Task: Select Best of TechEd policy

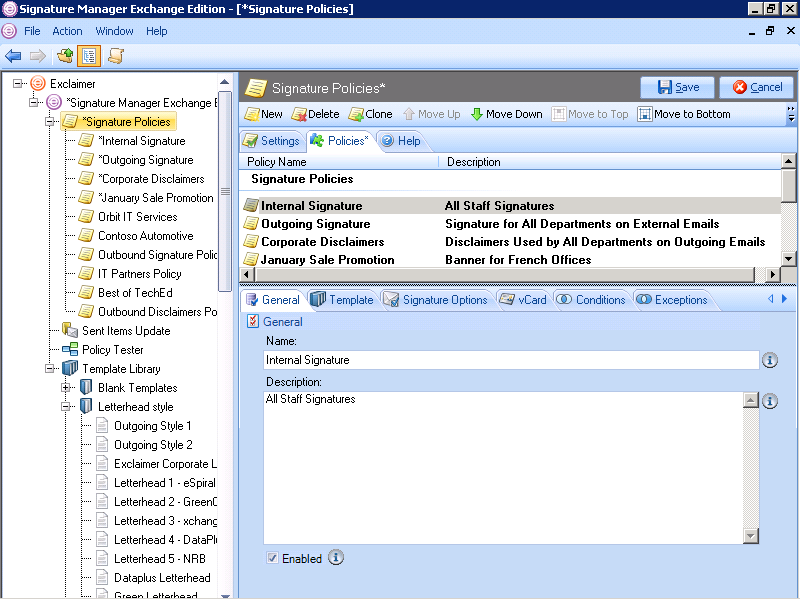Action: [x=135, y=293]
